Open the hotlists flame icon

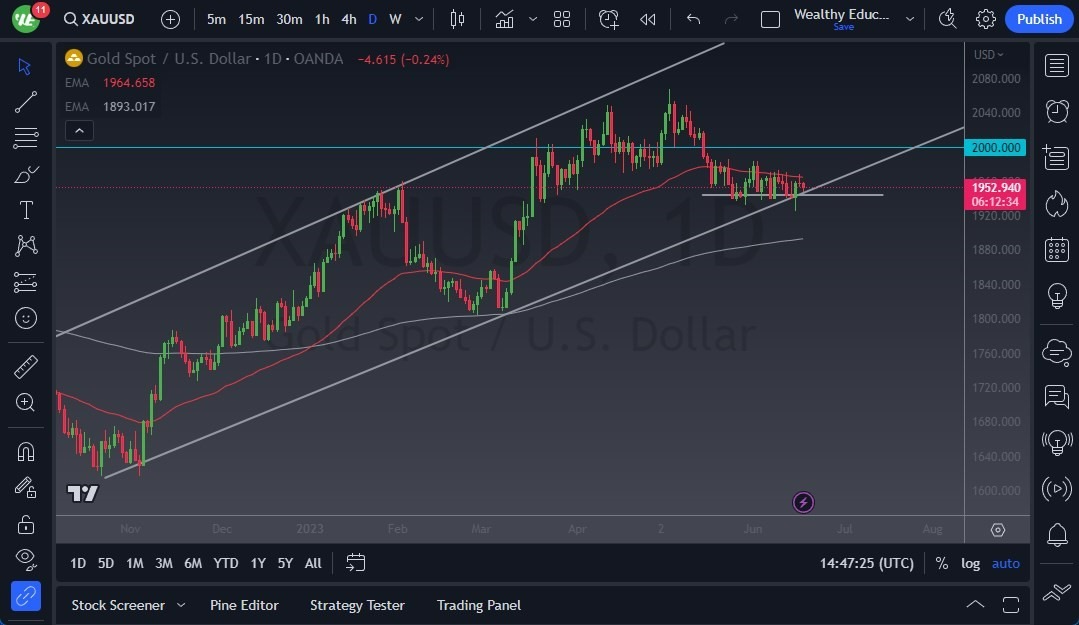pos(1056,204)
